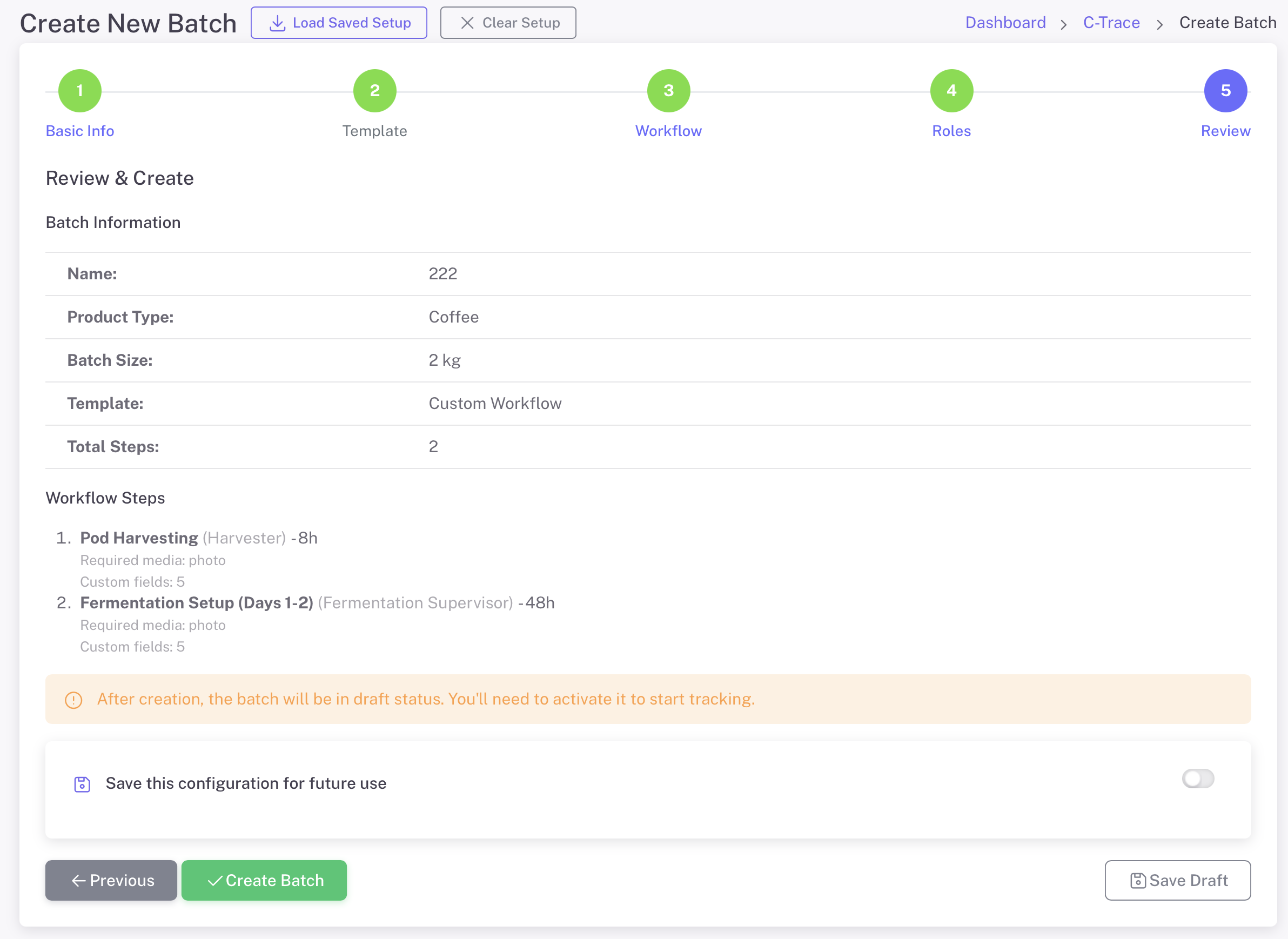Image resolution: width=1288 pixels, height=939 pixels.
Task: Click the back arrow icon on Previous button
Action: pos(79,881)
